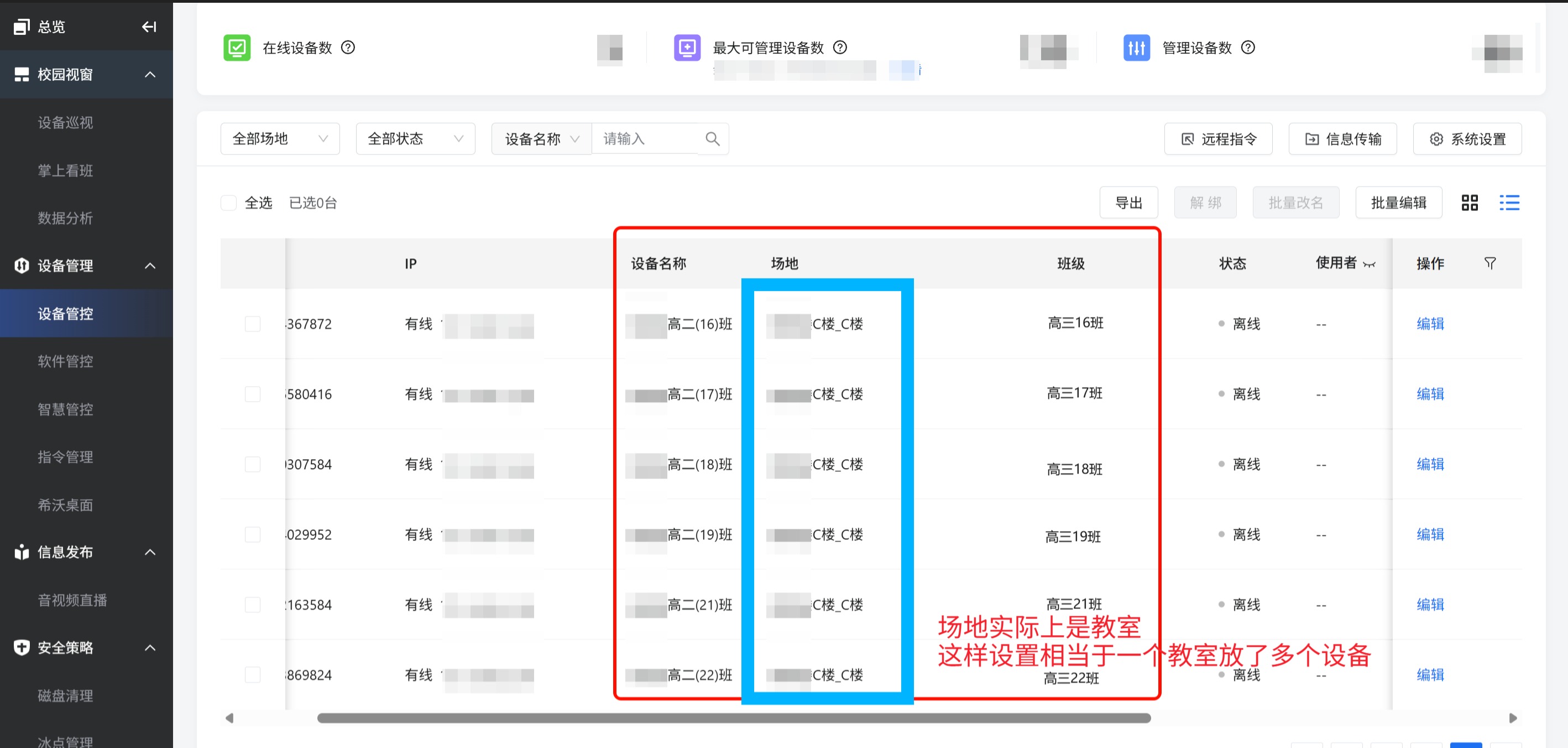Select checkbox for 高二(19)班 row
The height and width of the screenshot is (748, 1568).
(253, 534)
